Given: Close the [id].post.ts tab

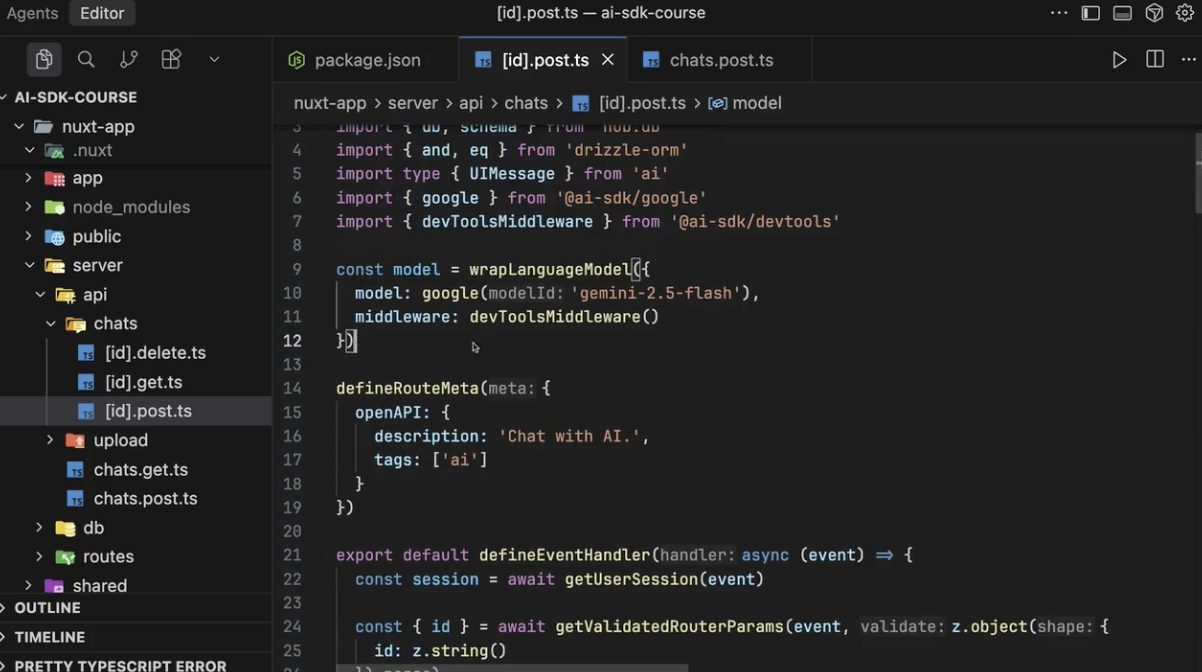Looking at the screenshot, I should 608,60.
